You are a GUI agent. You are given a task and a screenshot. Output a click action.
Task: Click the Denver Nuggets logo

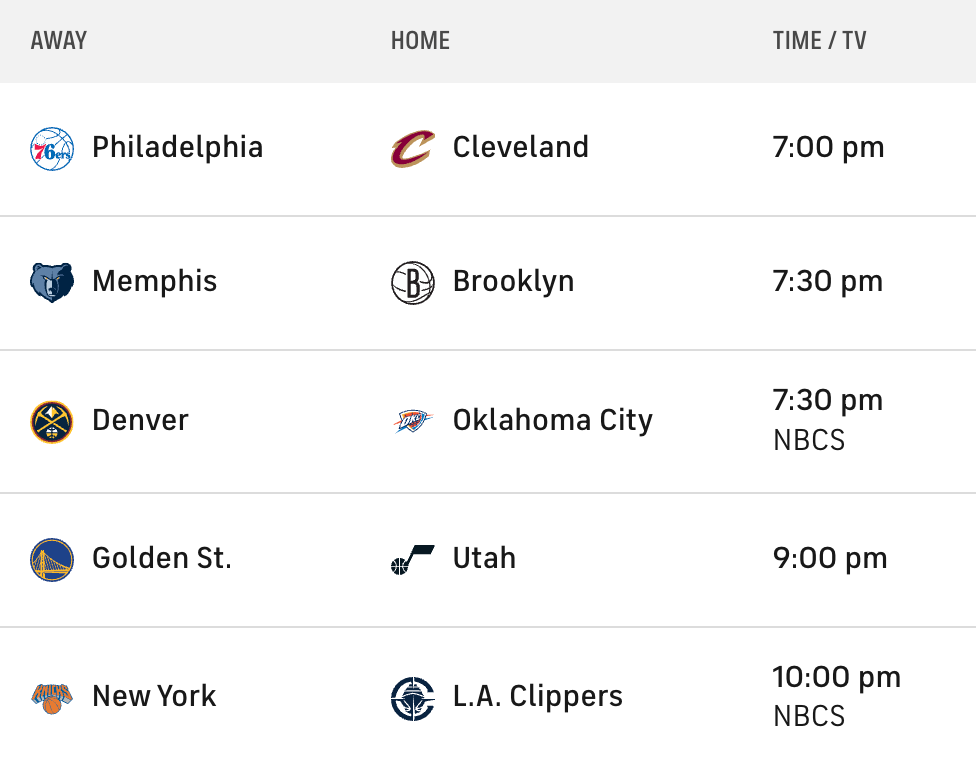[52, 421]
